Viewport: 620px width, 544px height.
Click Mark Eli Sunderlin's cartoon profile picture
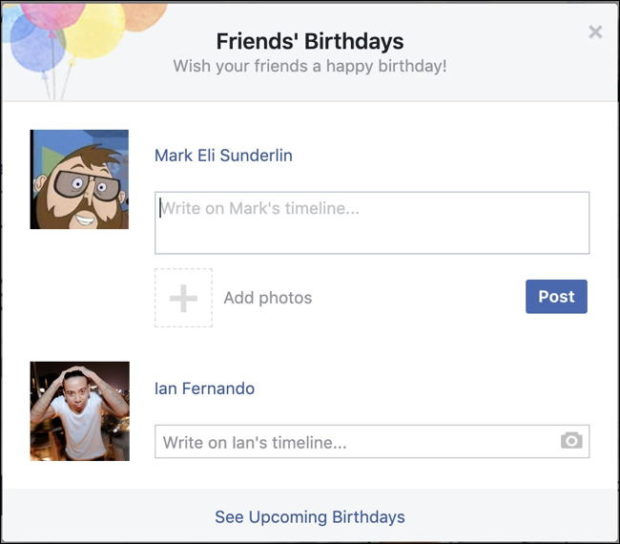click(x=79, y=179)
